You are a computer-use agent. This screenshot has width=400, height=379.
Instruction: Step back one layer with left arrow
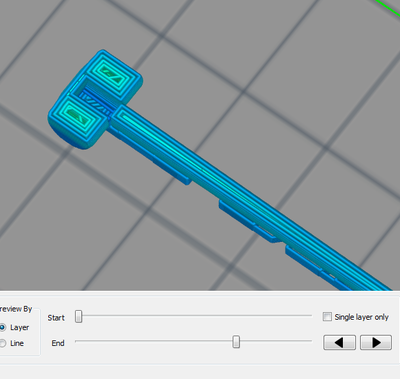[x=339, y=342]
